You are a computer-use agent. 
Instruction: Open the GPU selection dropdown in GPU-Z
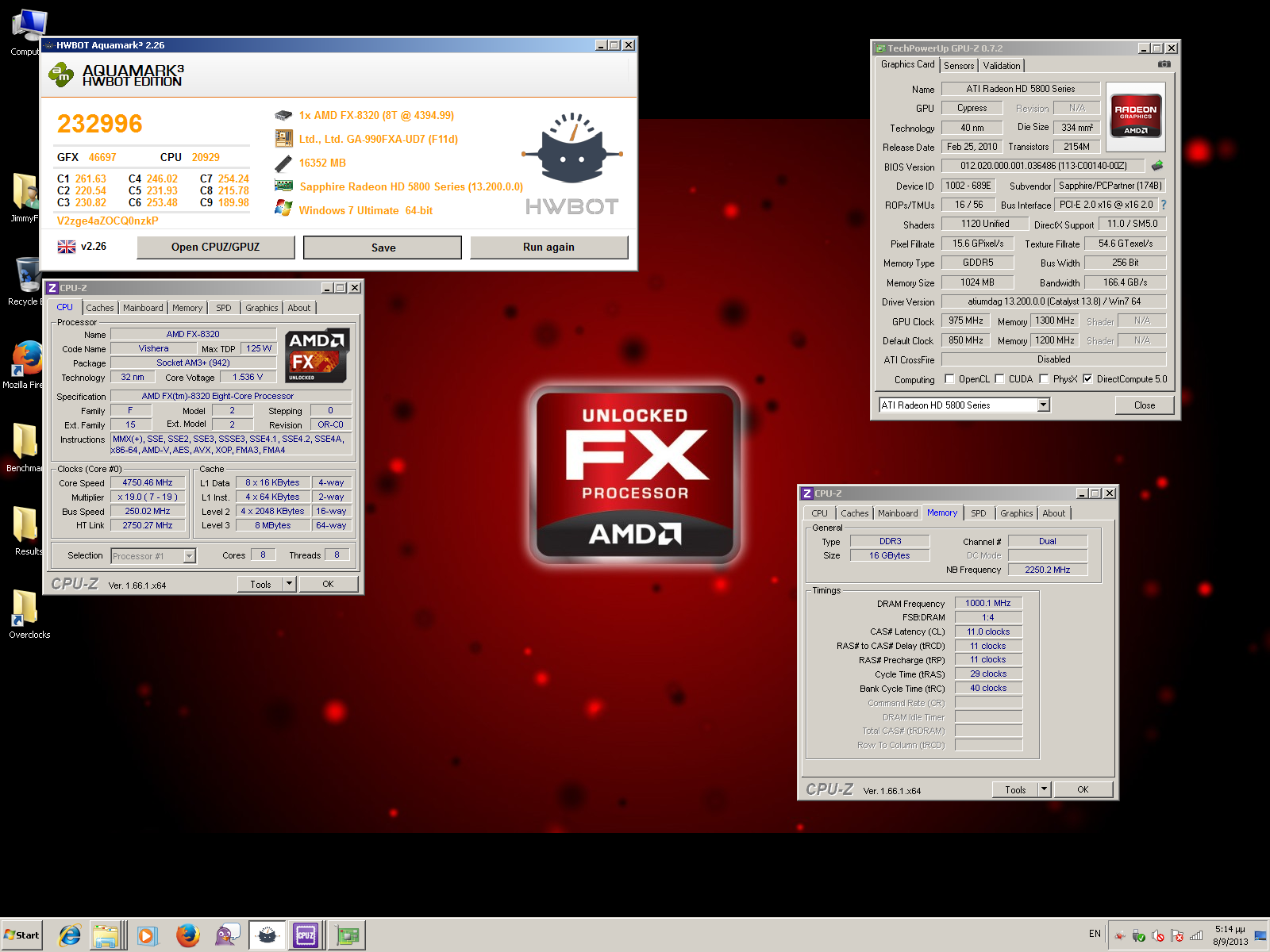coord(1044,405)
